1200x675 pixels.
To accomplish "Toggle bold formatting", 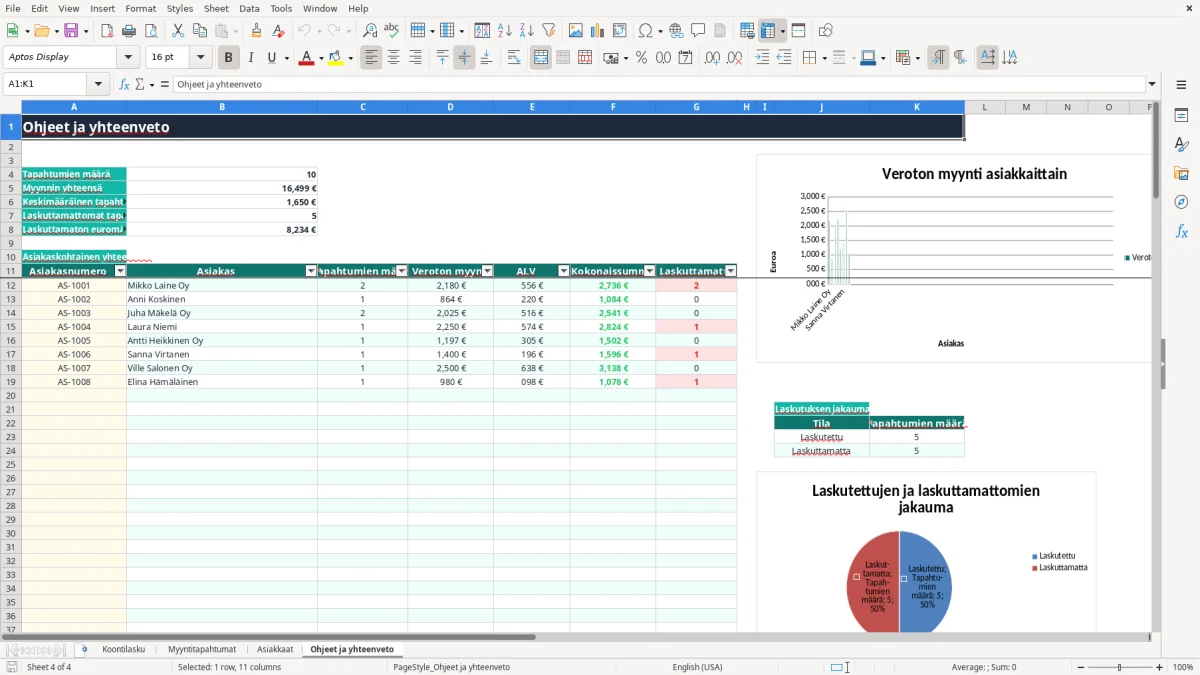I will click(x=228, y=58).
